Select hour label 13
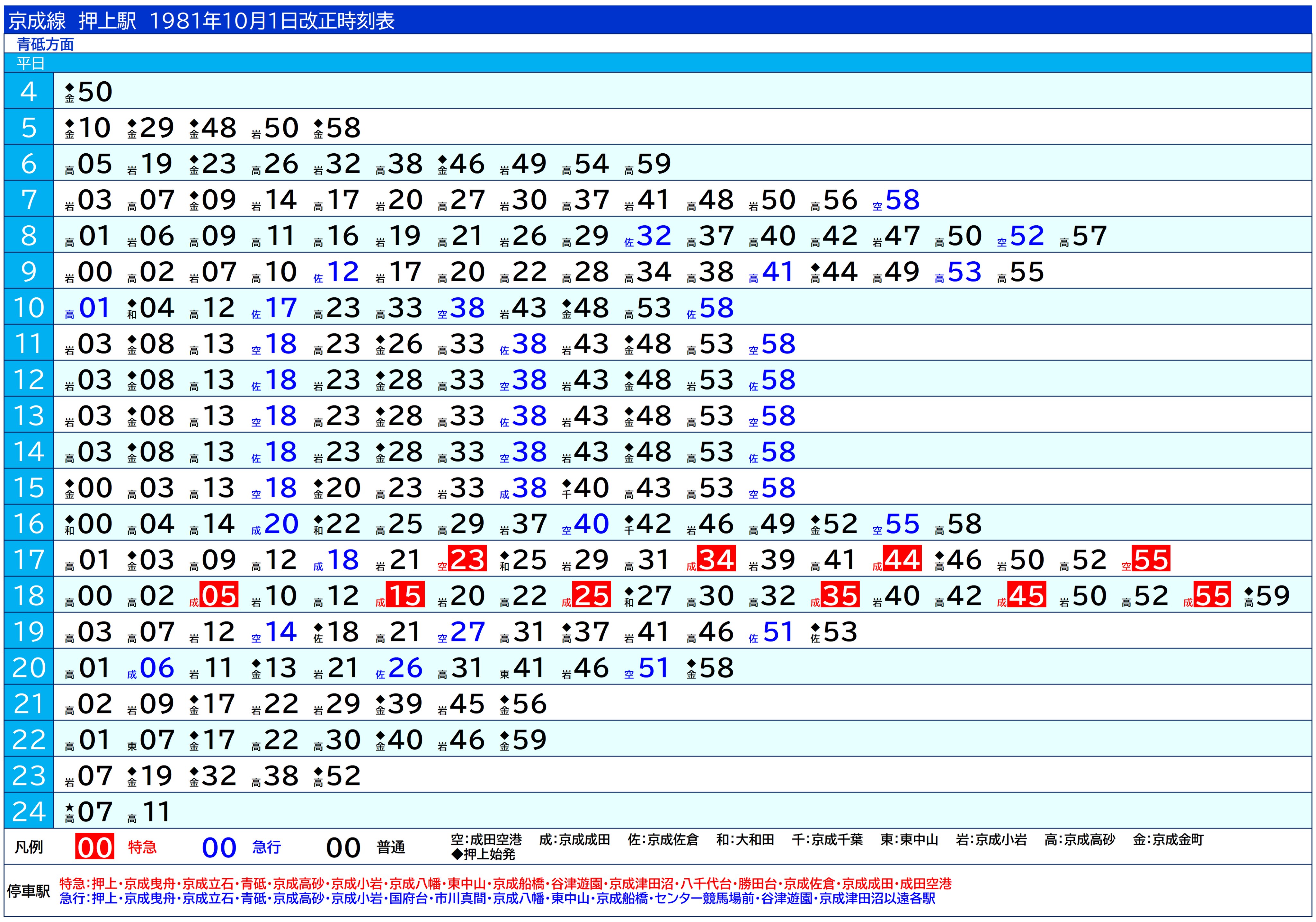Image resolution: width=1316 pixels, height=922 pixels. pos(29,415)
